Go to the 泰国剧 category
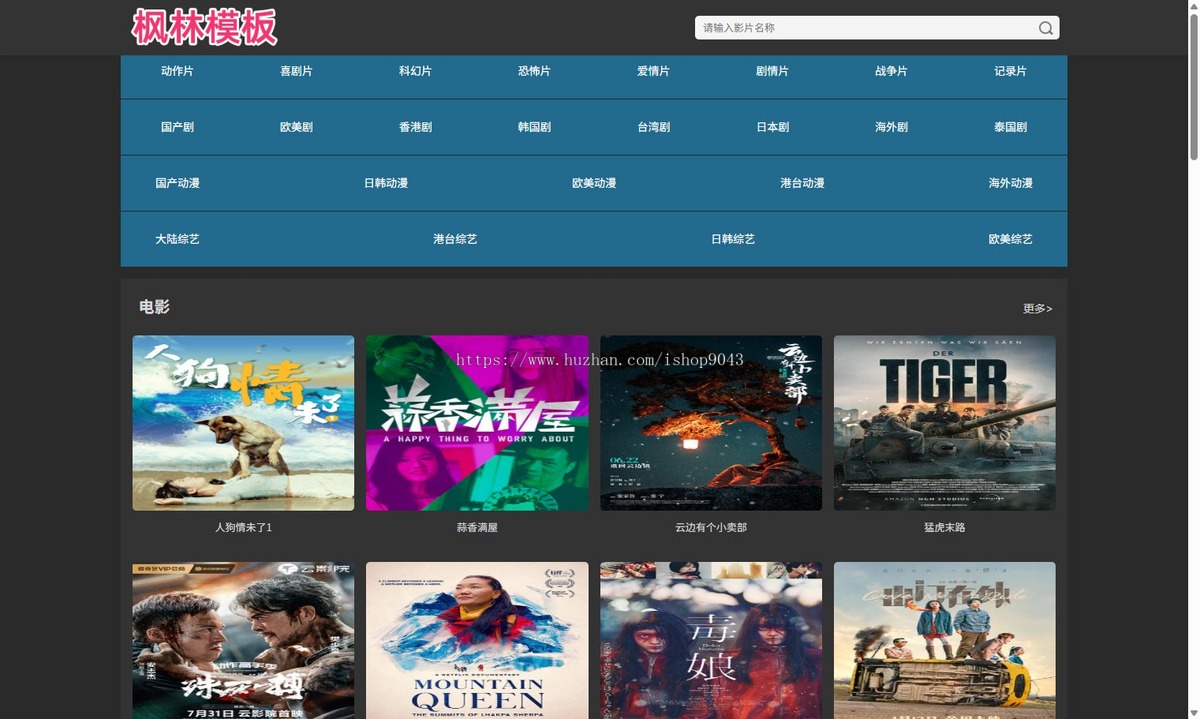The image size is (1200, 719). tap(1010, 127)
